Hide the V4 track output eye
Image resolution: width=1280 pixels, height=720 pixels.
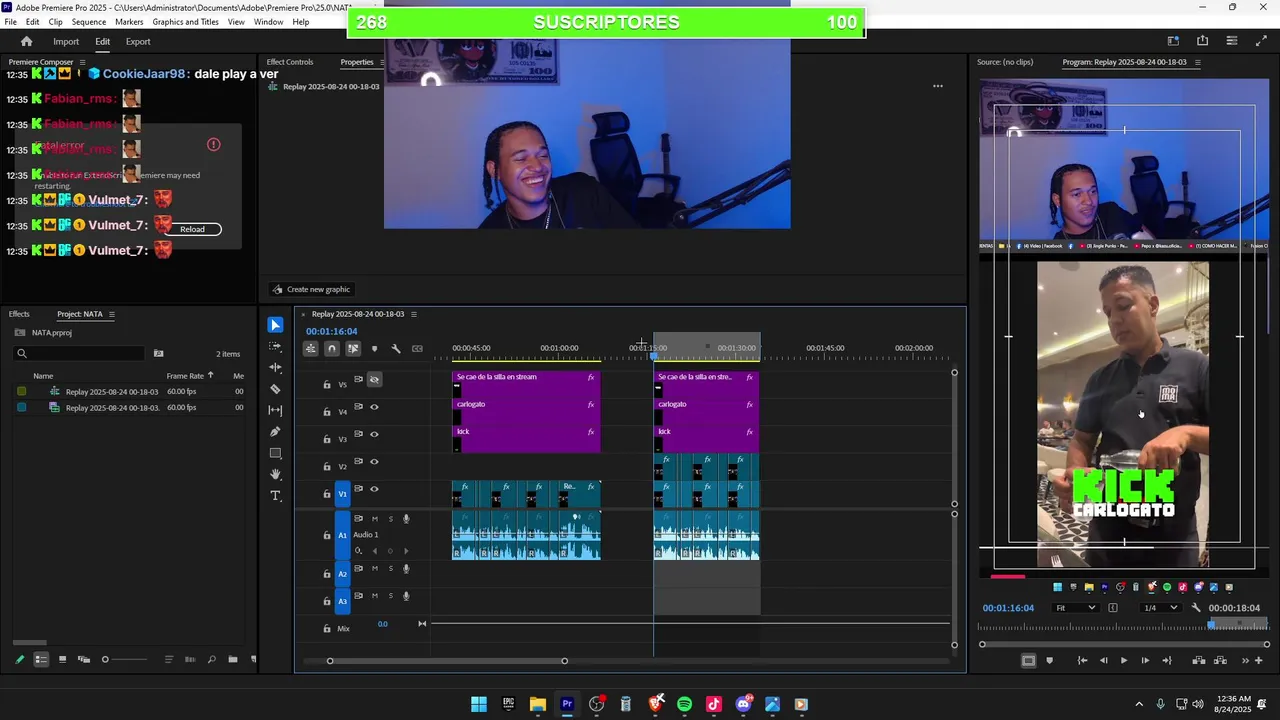tap(374, 407)
